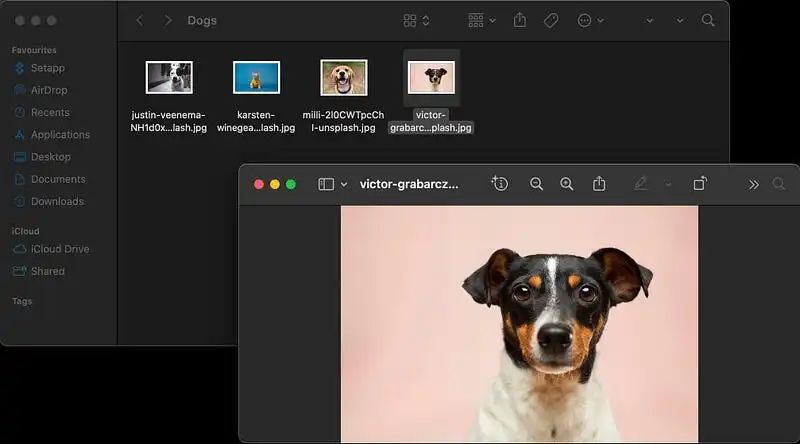800x444 pixels.
Task: Go back in Finder Dogs window
Action: [x=140, y=20]
